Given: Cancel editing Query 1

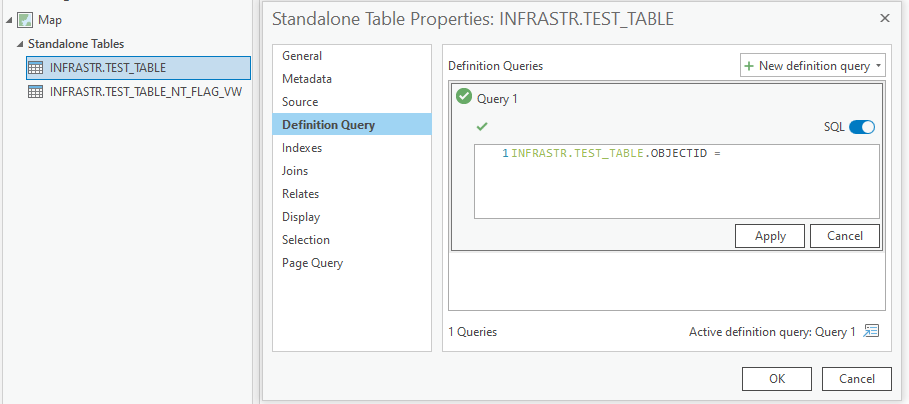Looking at the screenshot, I should click(x=844, y=236).
